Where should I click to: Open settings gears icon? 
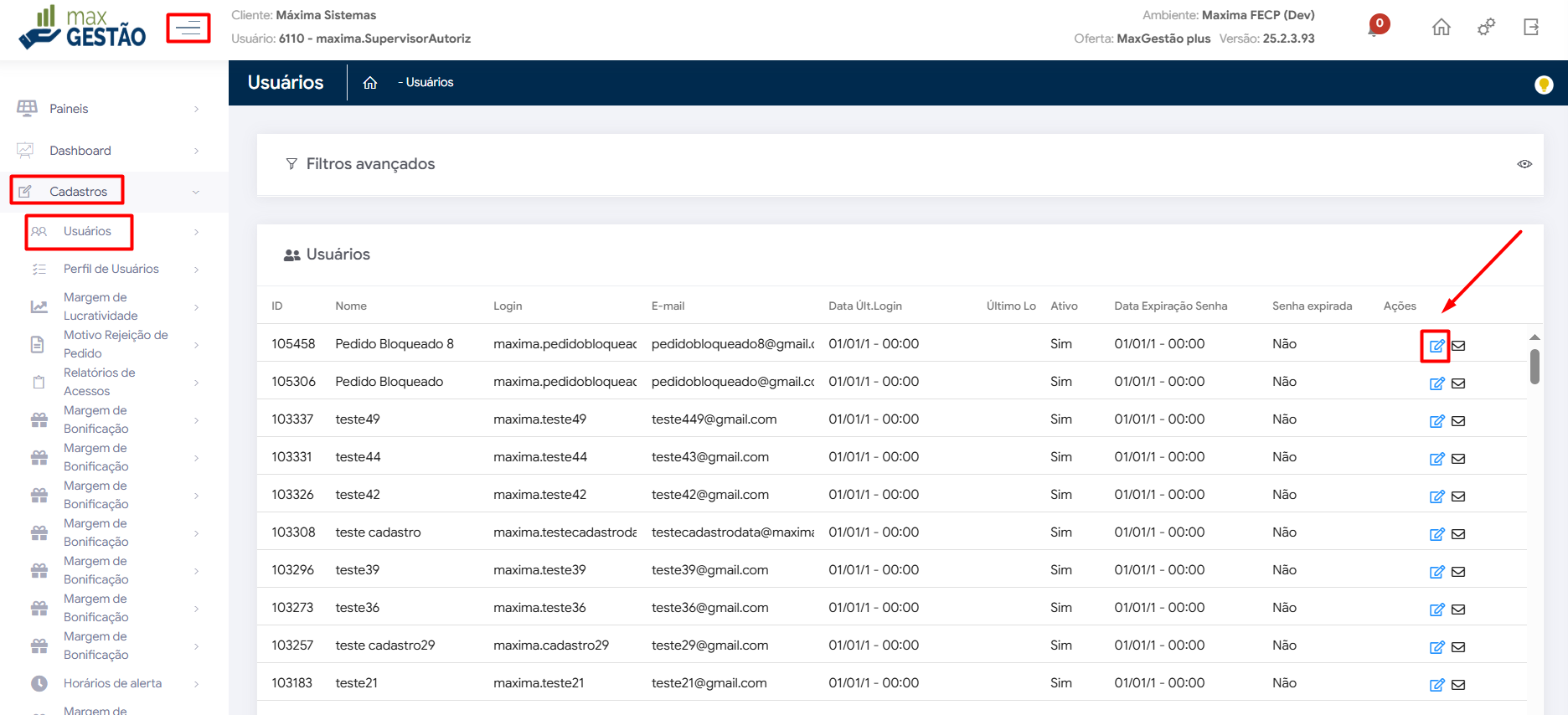click(1486, 28)
